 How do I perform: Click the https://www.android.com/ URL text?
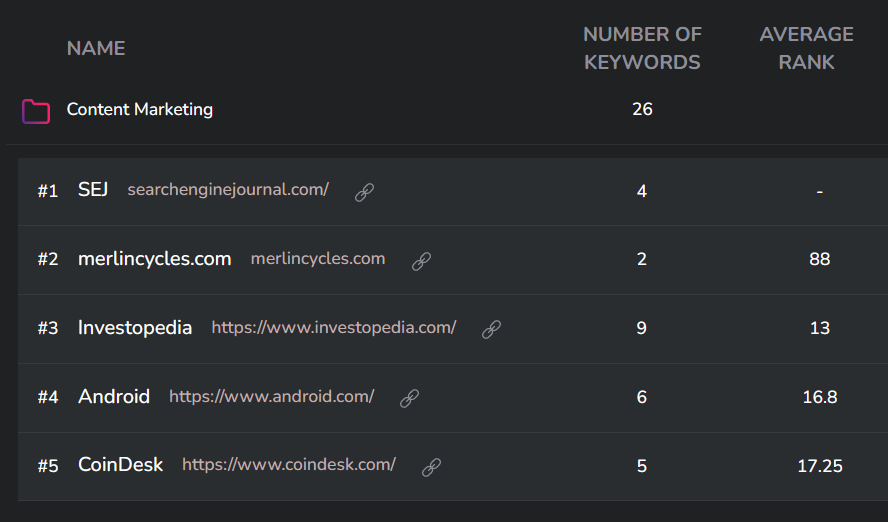coord(271,396)
